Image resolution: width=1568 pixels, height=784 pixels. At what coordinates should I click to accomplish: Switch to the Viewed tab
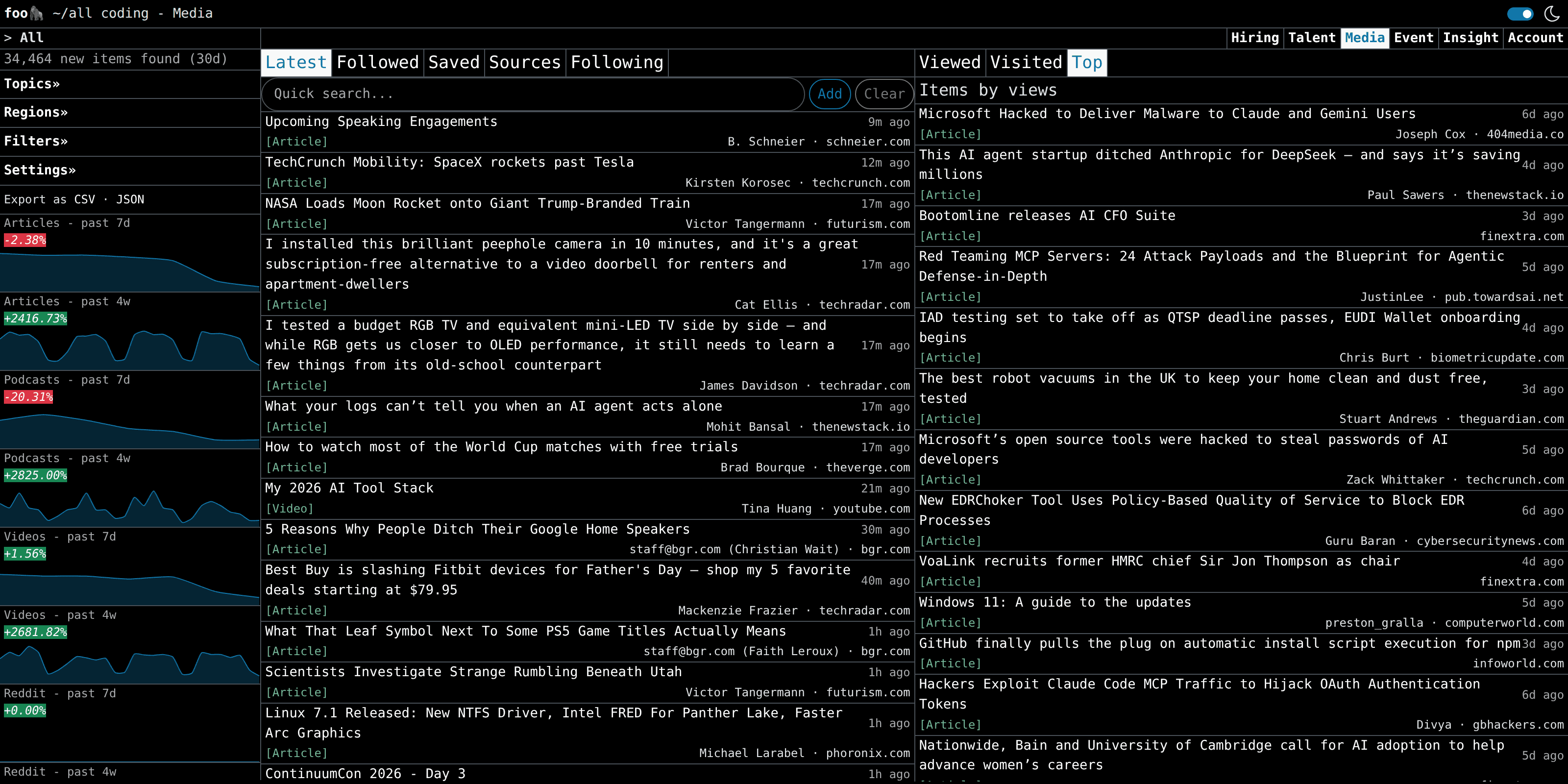[x=950, y=63]
